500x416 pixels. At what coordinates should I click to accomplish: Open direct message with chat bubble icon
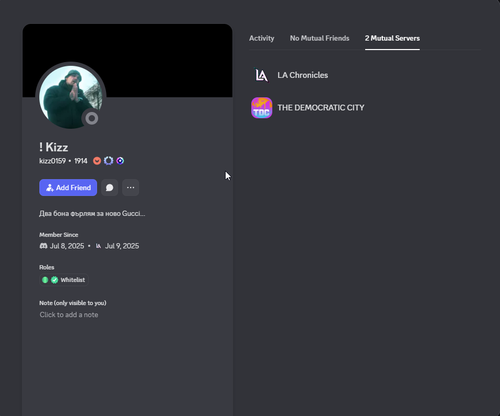tap(109, 188)
